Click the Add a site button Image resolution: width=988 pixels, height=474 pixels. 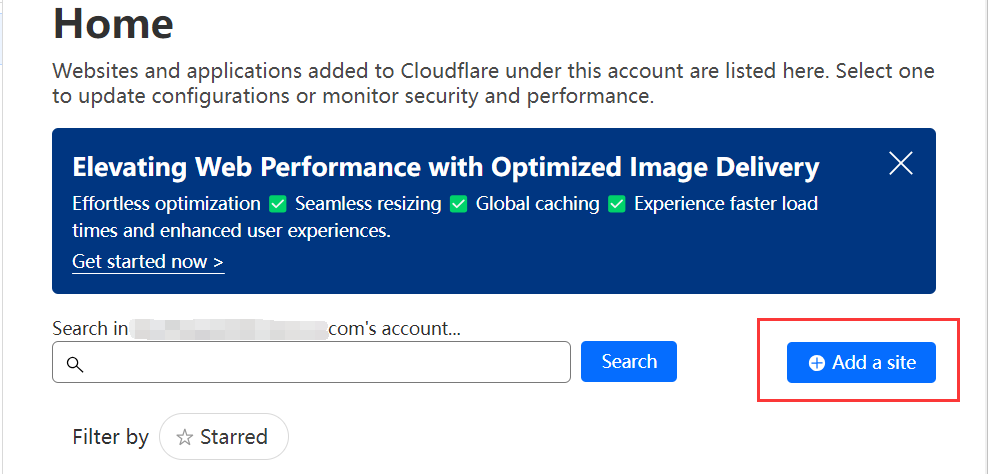(x=861, y=362)
